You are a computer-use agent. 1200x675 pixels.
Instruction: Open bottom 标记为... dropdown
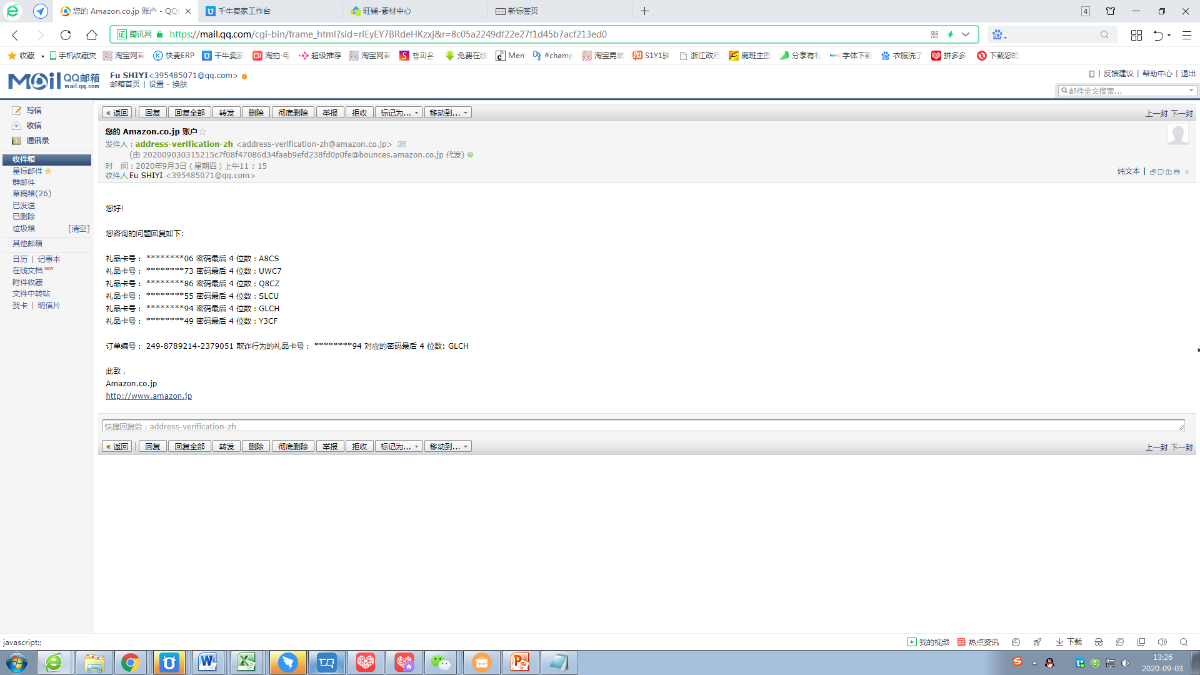tap(400, 446)
